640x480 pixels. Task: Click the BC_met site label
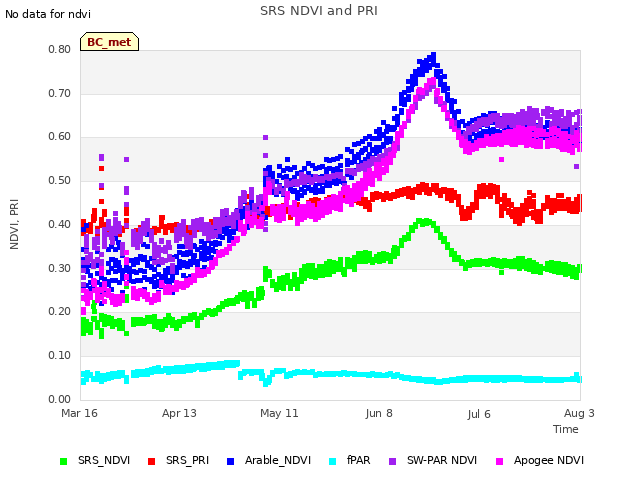[x=109, y=42]
